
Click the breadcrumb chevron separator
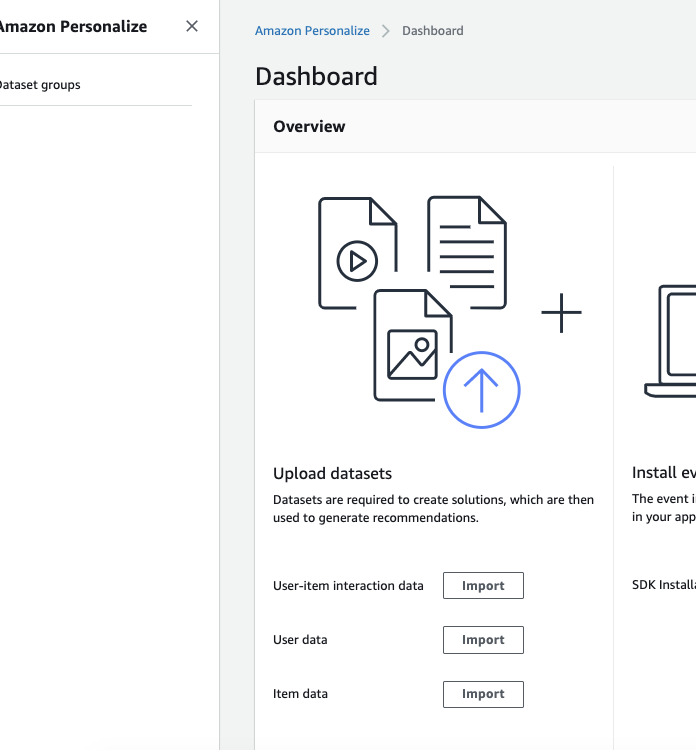386,31
